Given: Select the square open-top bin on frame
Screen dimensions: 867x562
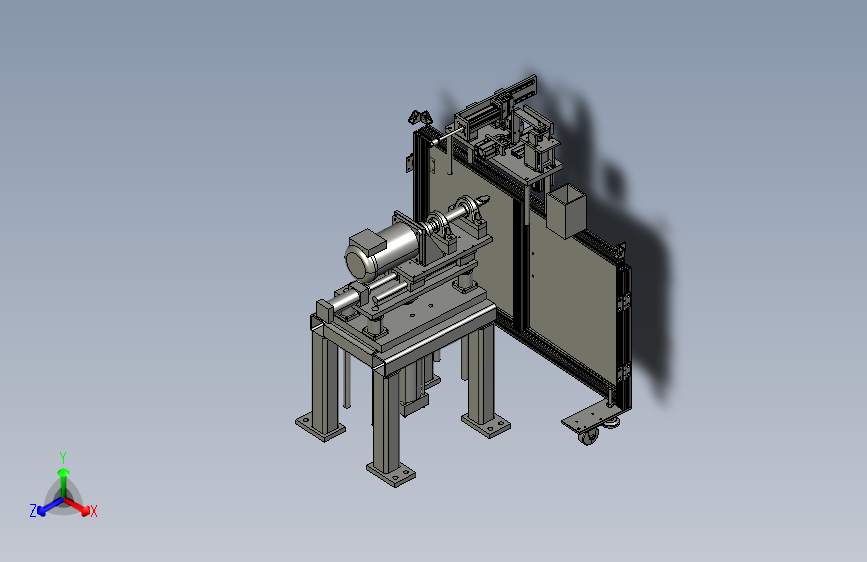Looking at the screenshot, I should 566,211.
